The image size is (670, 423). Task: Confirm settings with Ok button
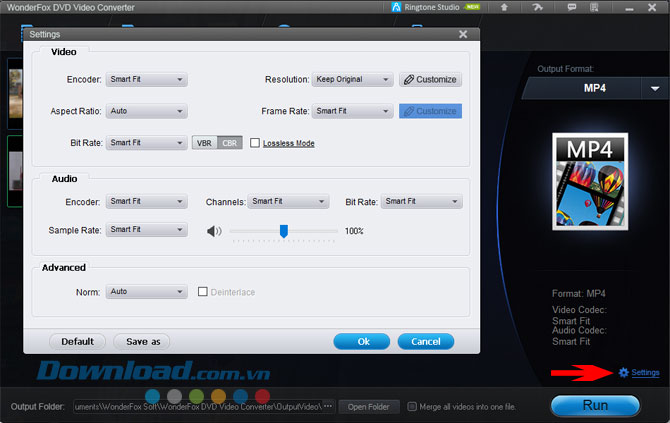click(x=361, y=341)
